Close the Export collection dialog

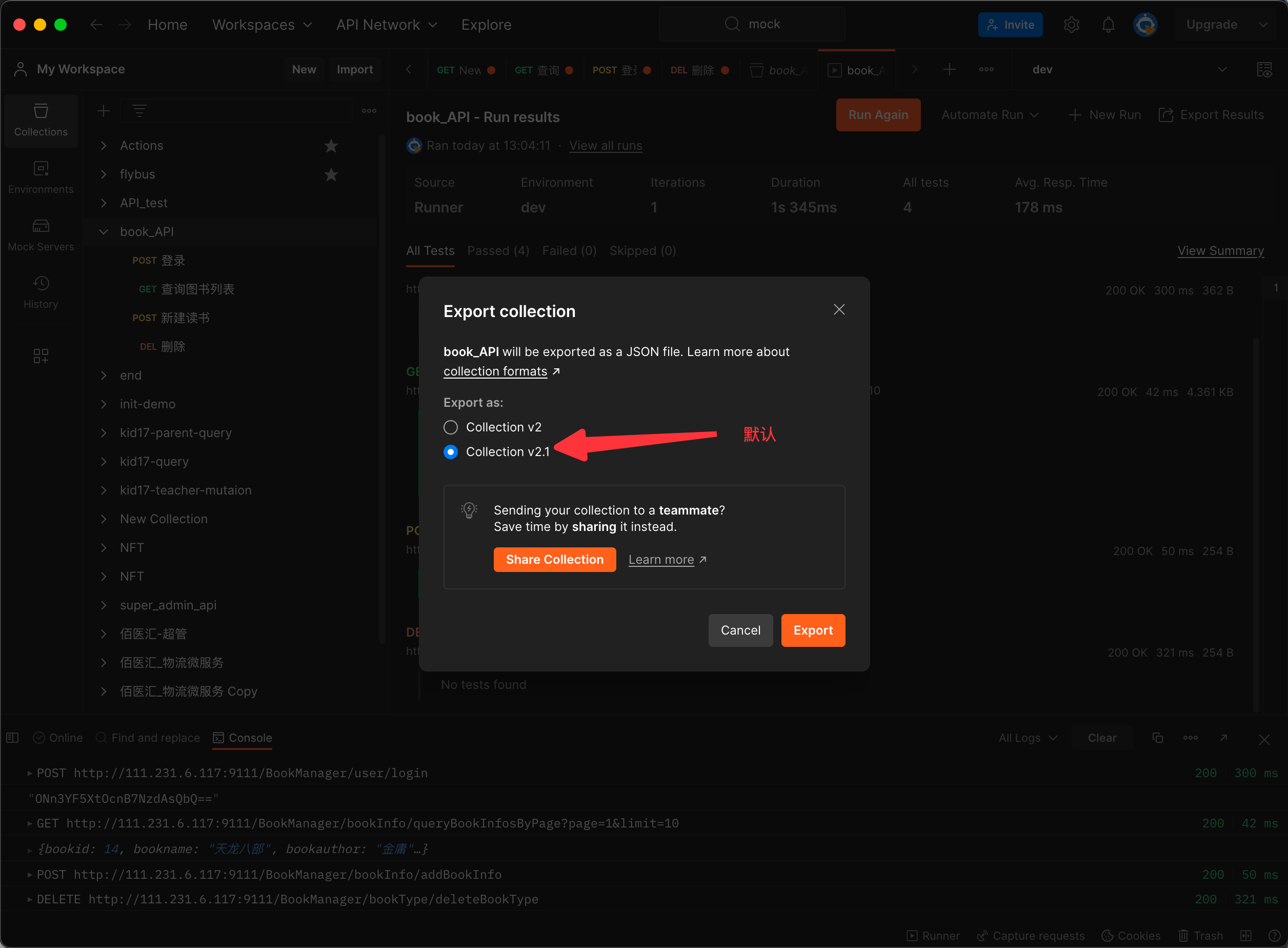tap(839, 310)
